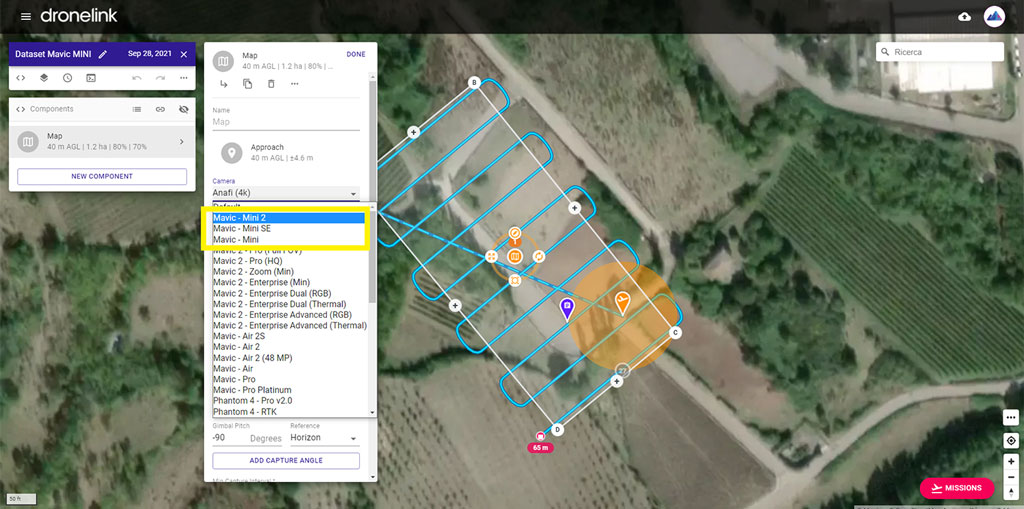
Task: Choose Mavic 2 - Zoom (Min) in the list
Action: (253, 272)
